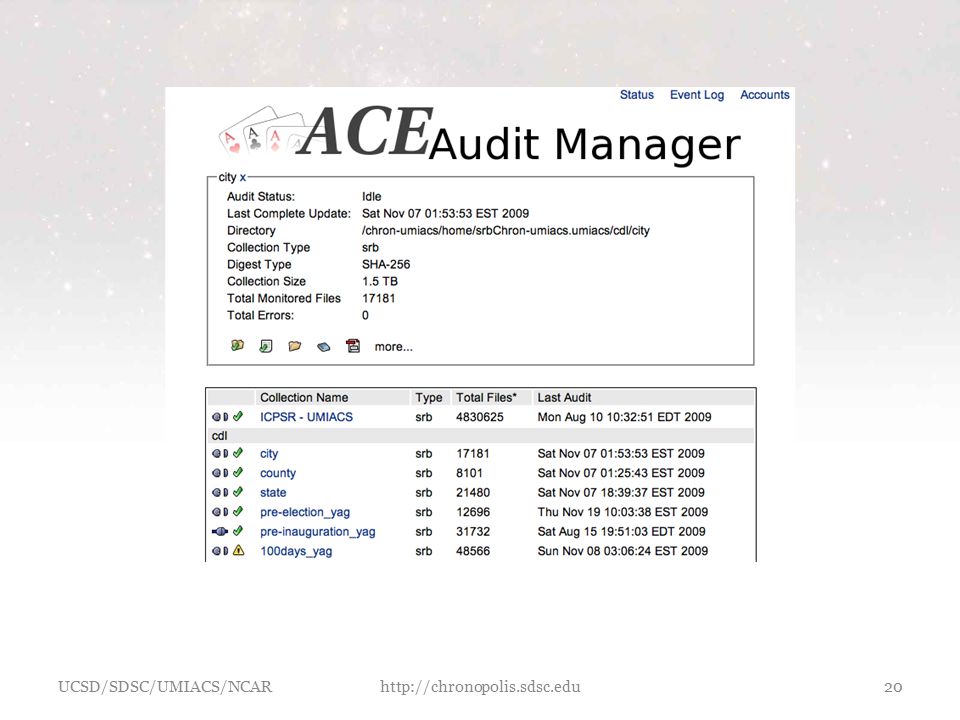Click the 'Sat Aug 15 19:51:03 EDT 2009' audit date
The image size is (960, 720).
pos(621,532)
